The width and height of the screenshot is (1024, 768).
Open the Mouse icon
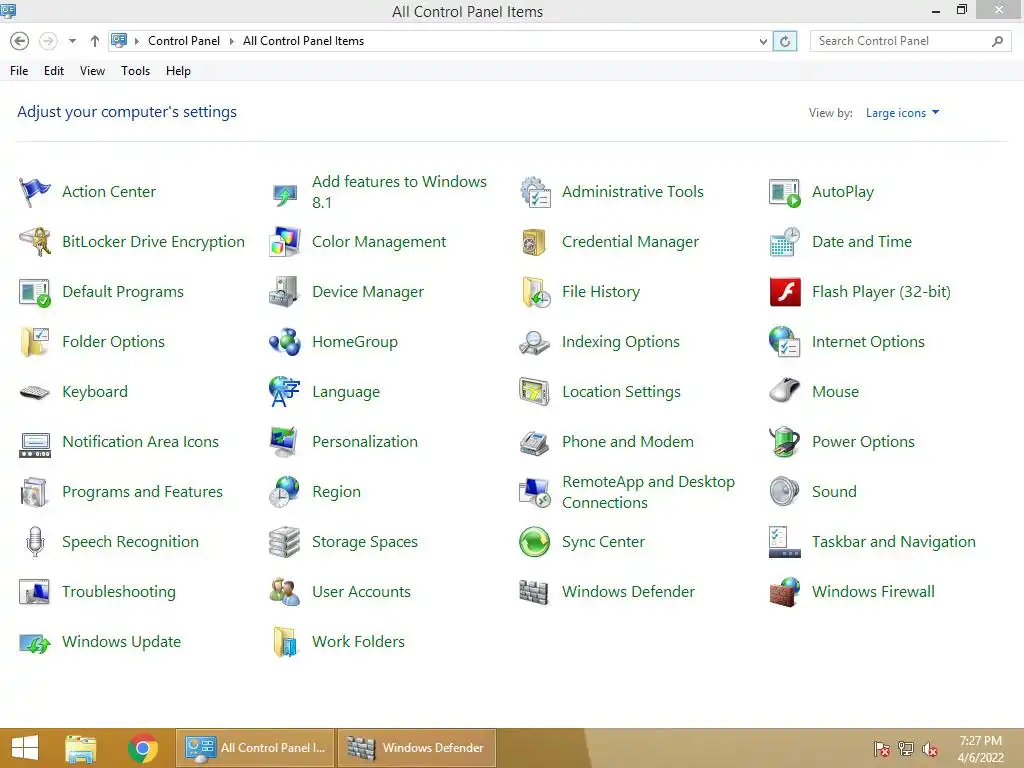pos(785,392)
